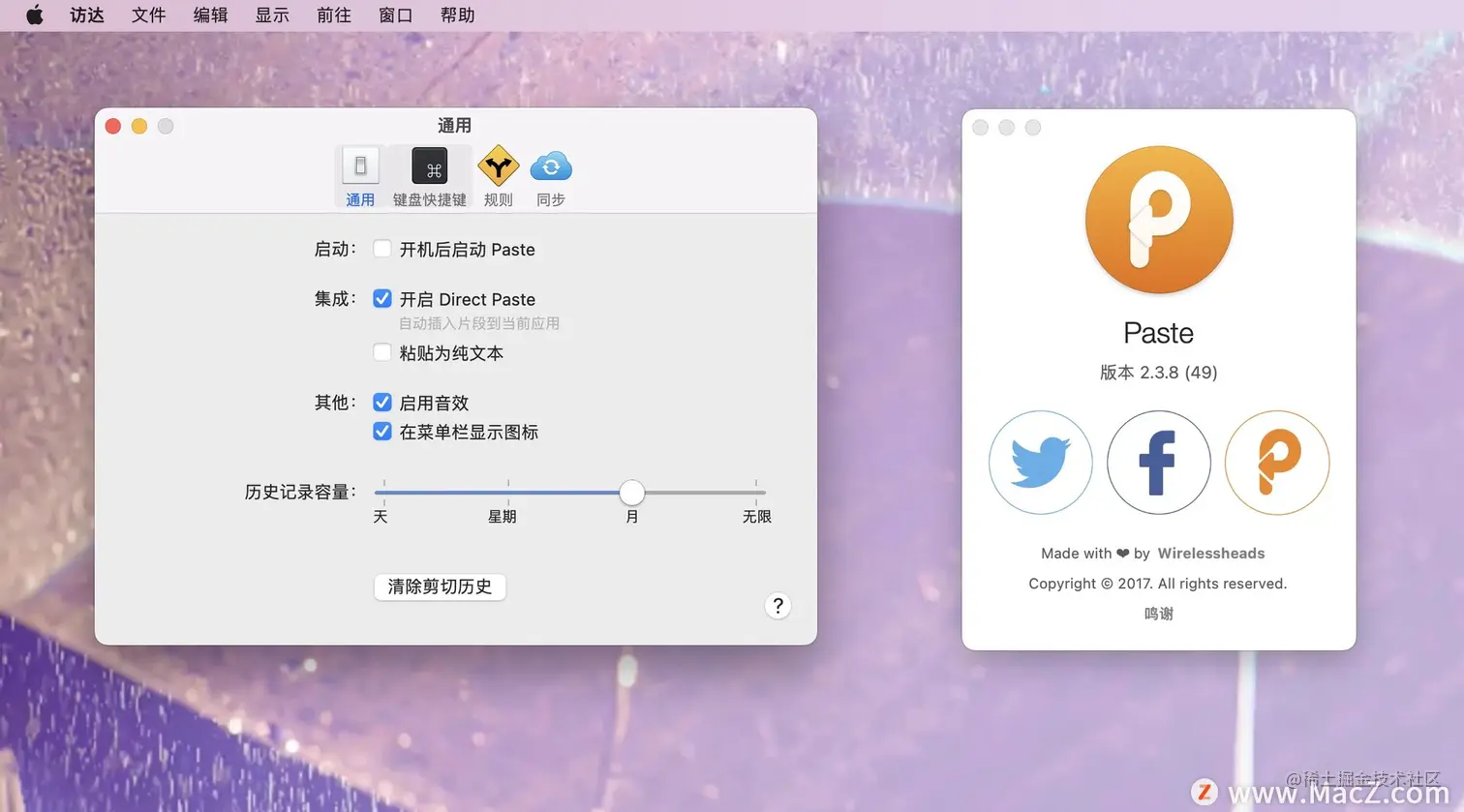Enable 开机后启动 Paste checkbox
1464x812 pixels.
382,249
